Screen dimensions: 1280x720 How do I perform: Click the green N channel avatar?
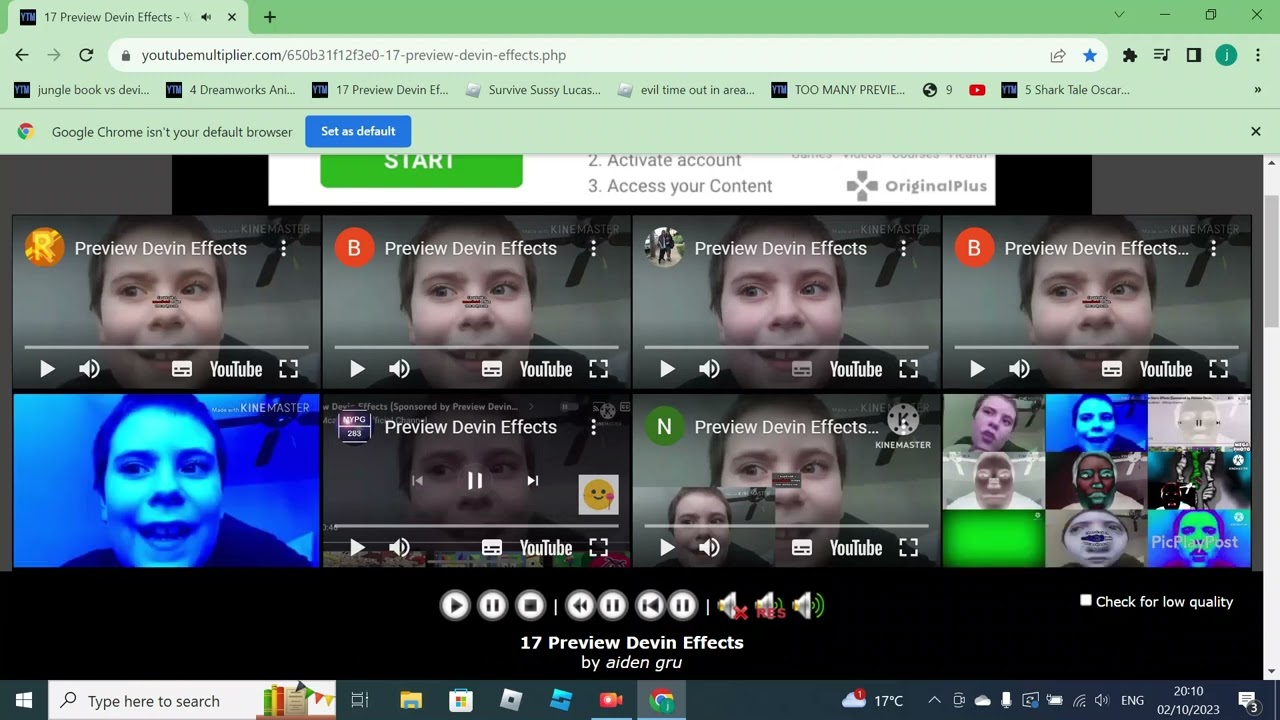click(x=664, y=427)
